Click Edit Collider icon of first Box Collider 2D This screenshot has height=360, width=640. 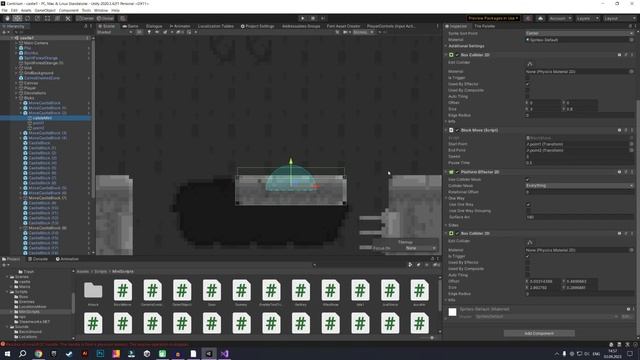[530, 64]
